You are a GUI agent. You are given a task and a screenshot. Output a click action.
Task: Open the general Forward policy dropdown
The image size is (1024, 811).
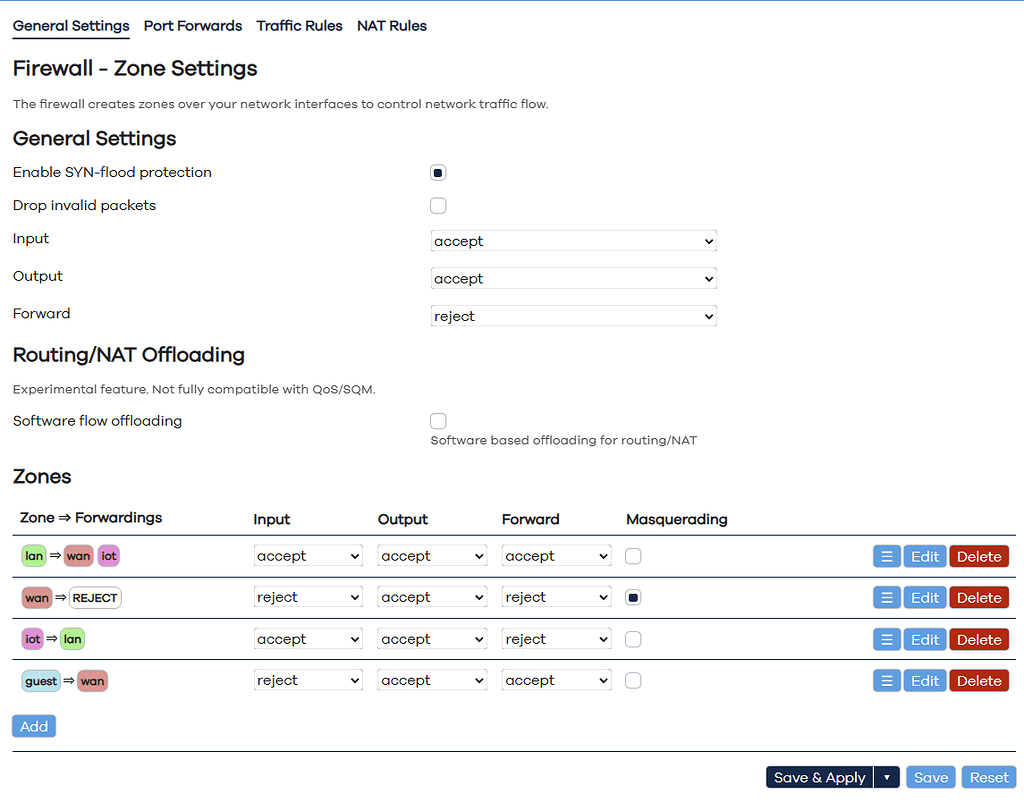pos(574,316)
